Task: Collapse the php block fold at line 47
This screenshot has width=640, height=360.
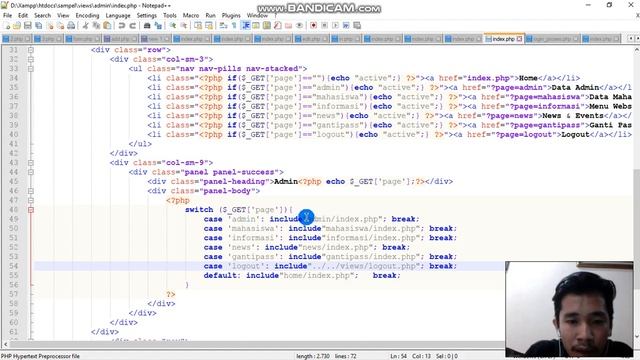Action: [31, 200]
